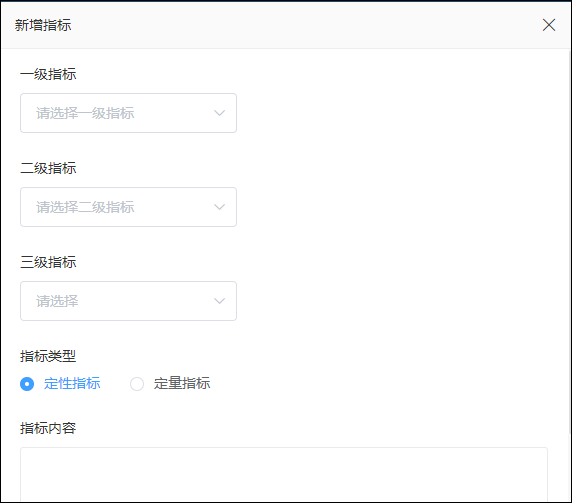The height and width of the screenshot is (503, 572).
Task: Click the 请选择二级指标 placeholder text
Action: [x=85, y=207]
